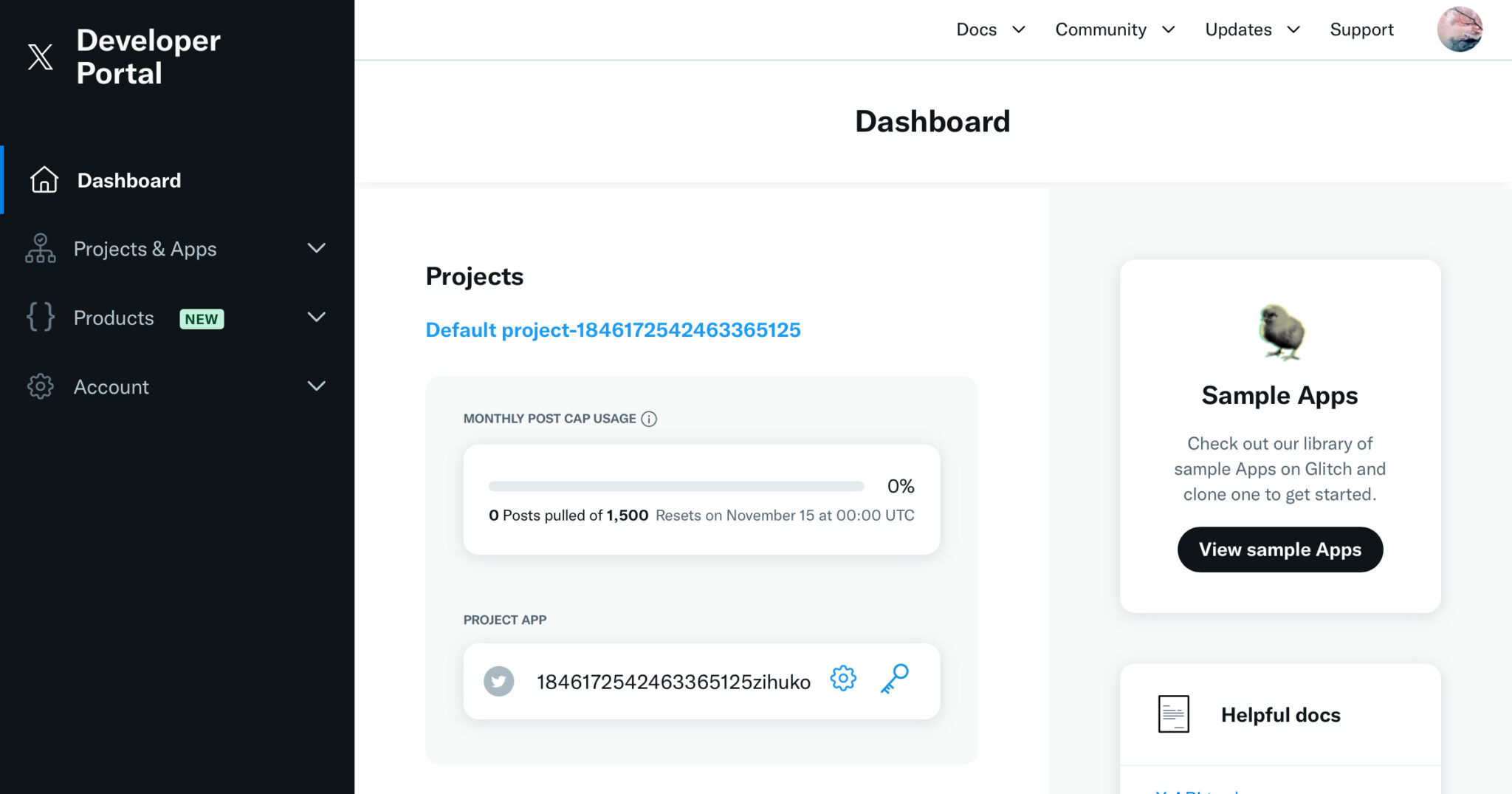Open app settings gear icon
Screen dimensions: 1512x794
click(x=842, y=678)
